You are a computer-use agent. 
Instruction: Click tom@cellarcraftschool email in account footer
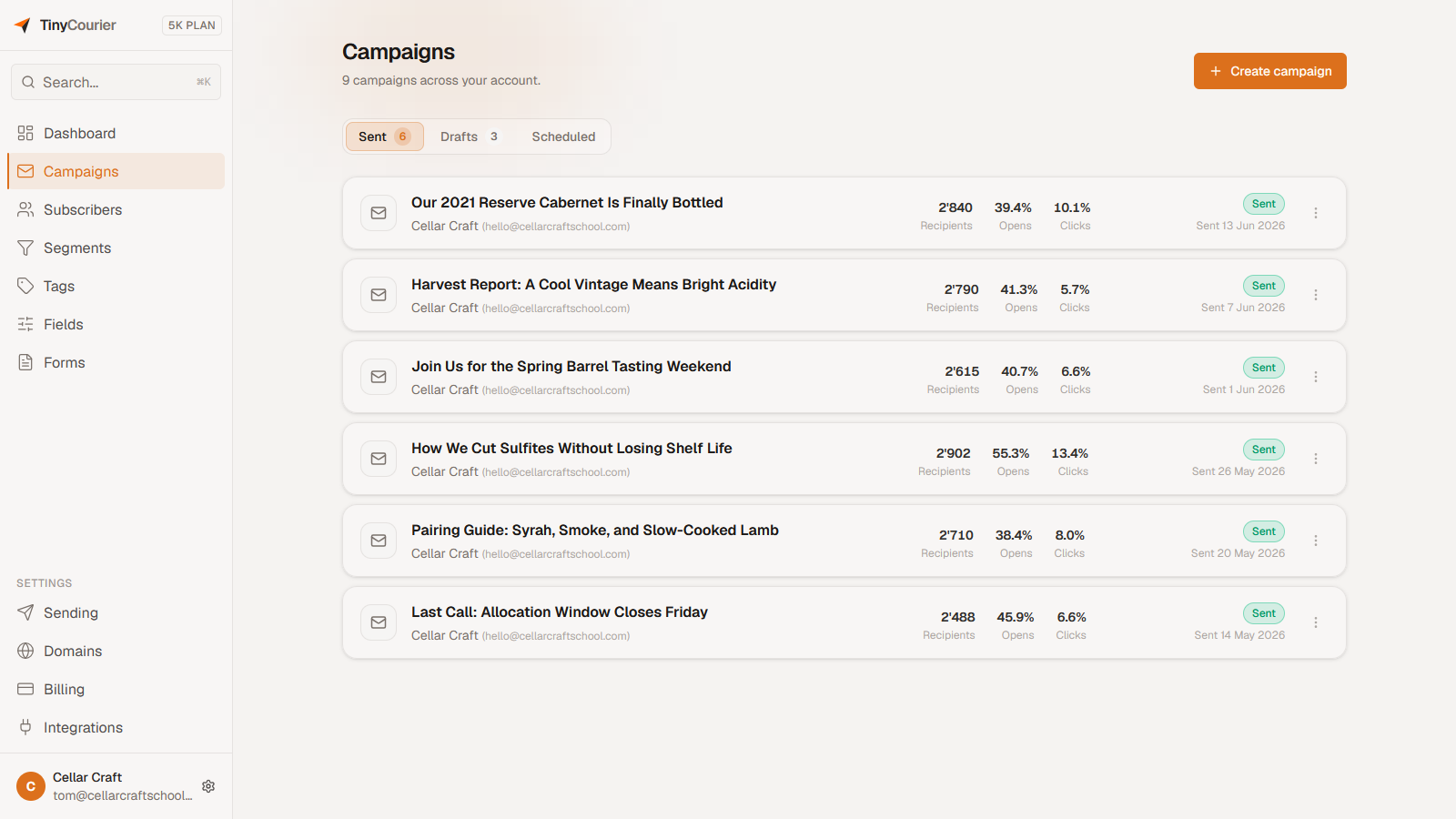123,795
